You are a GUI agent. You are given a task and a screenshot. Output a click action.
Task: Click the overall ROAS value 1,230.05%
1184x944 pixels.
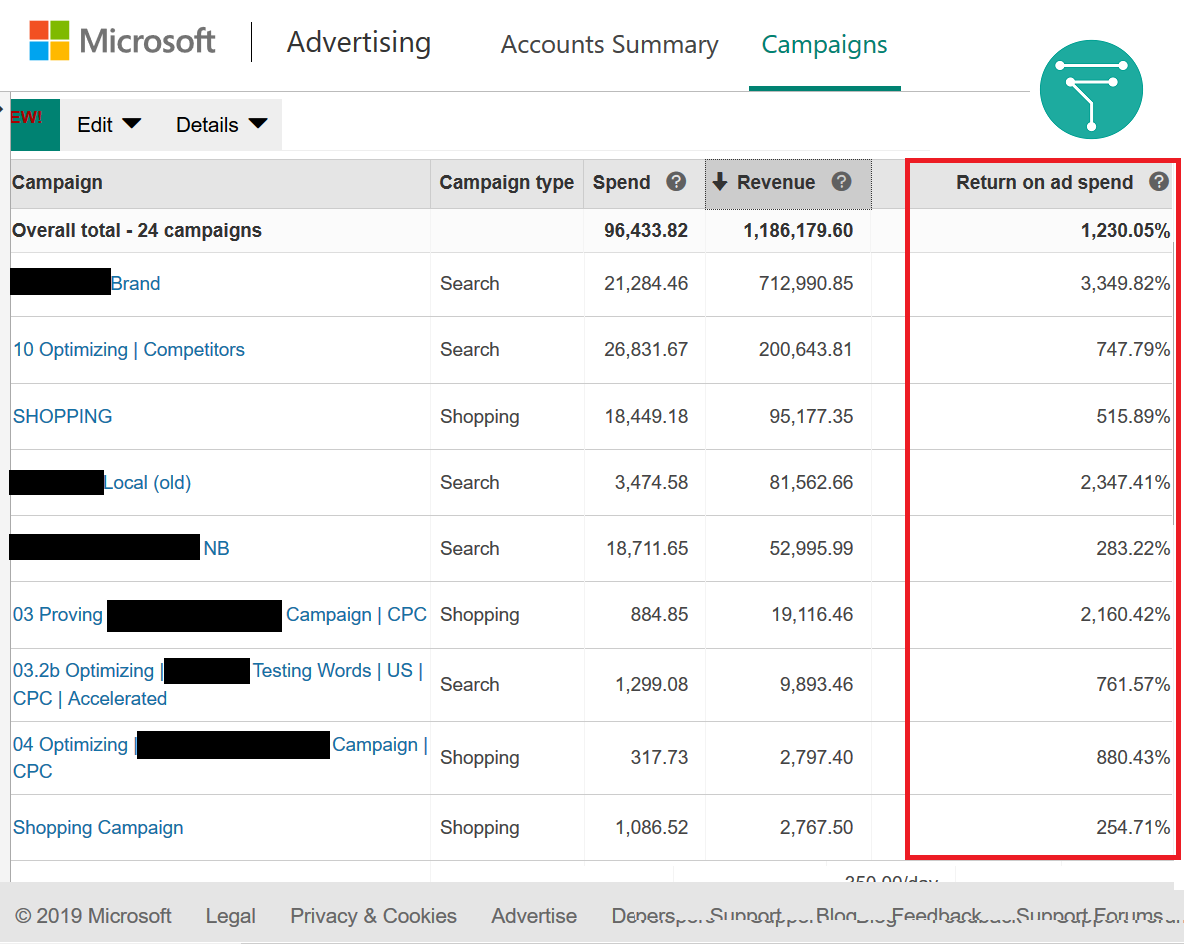click(x=1125, y=230)
